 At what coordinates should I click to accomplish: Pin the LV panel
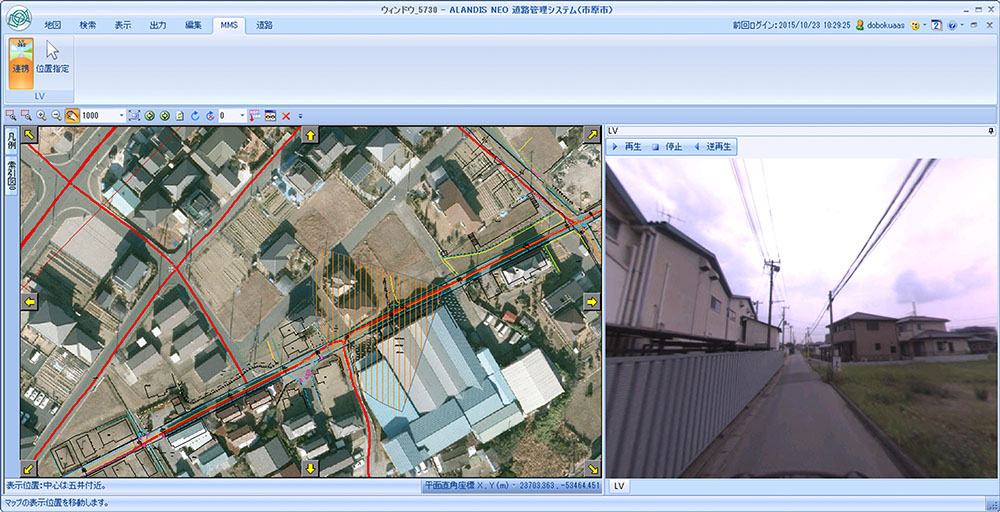990,131
